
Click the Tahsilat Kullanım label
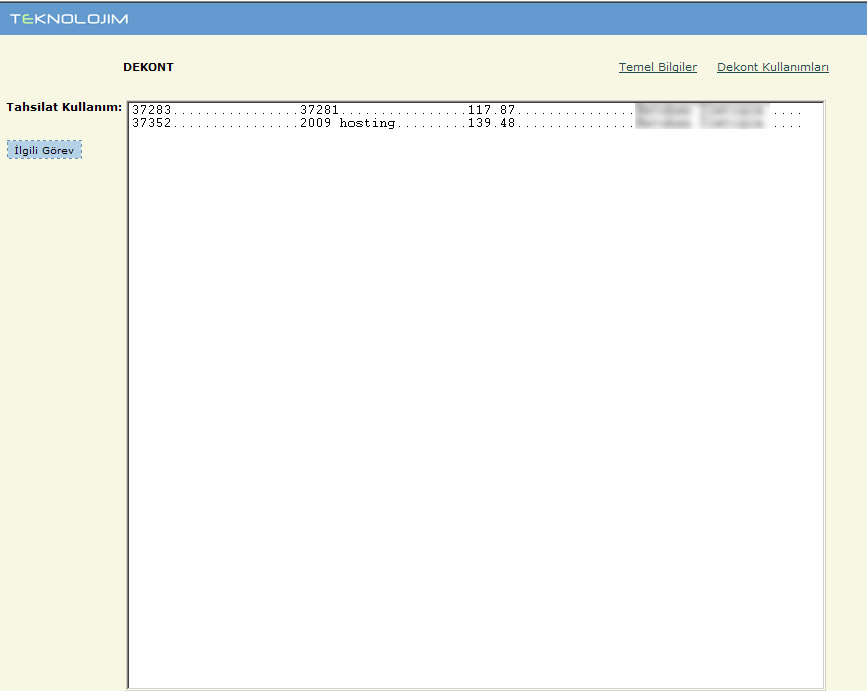[64, 107]
